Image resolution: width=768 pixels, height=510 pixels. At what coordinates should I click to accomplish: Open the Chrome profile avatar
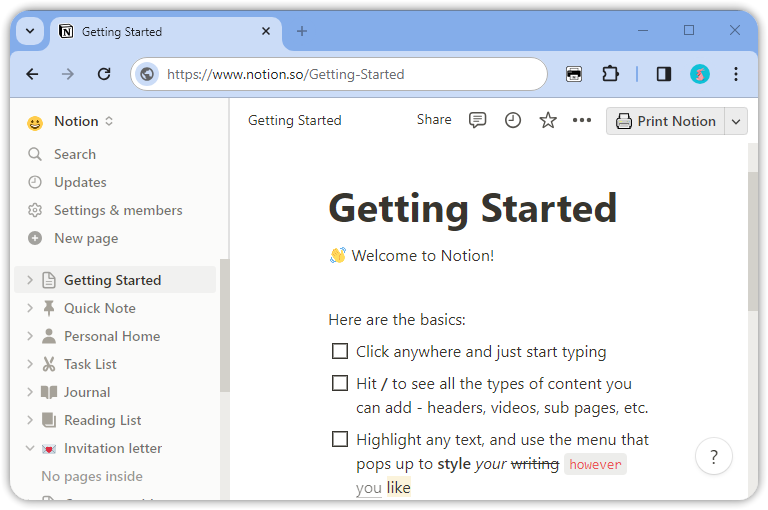coord(700,74)
